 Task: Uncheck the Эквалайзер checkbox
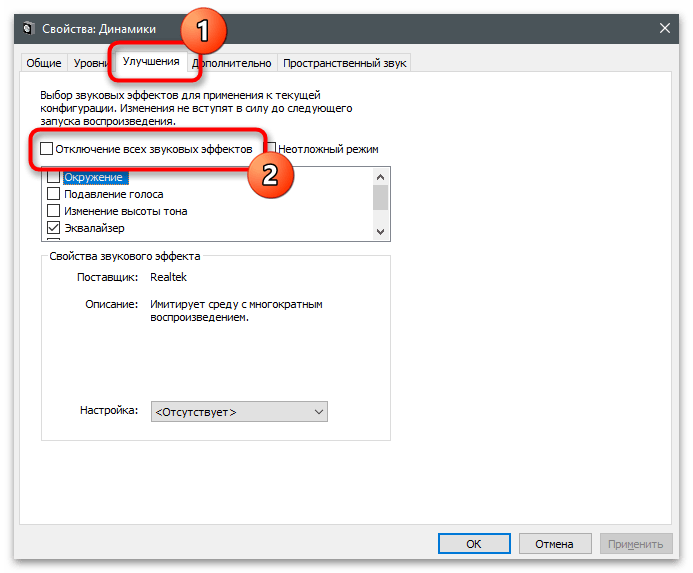(x=53, y=228)
